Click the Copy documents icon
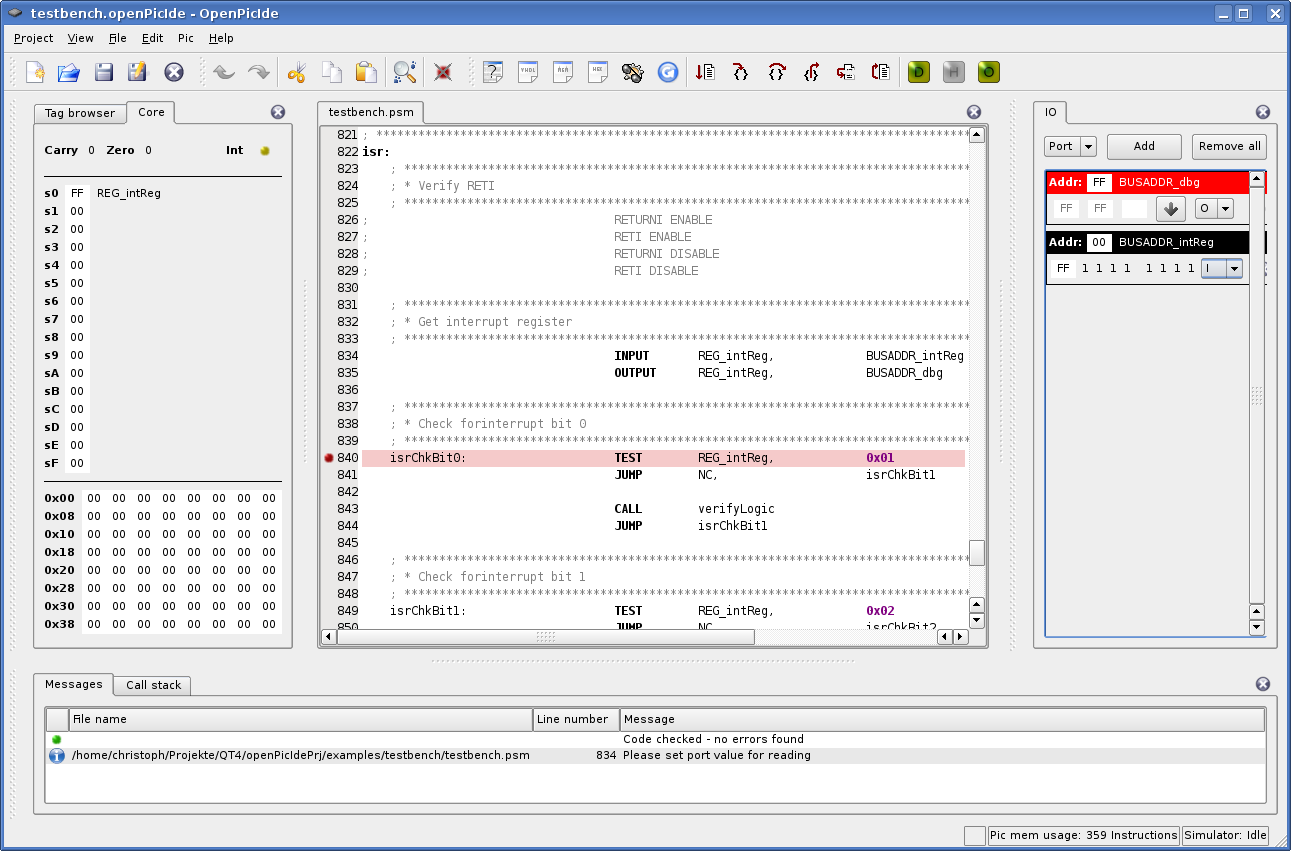 (x=331, y=72)
